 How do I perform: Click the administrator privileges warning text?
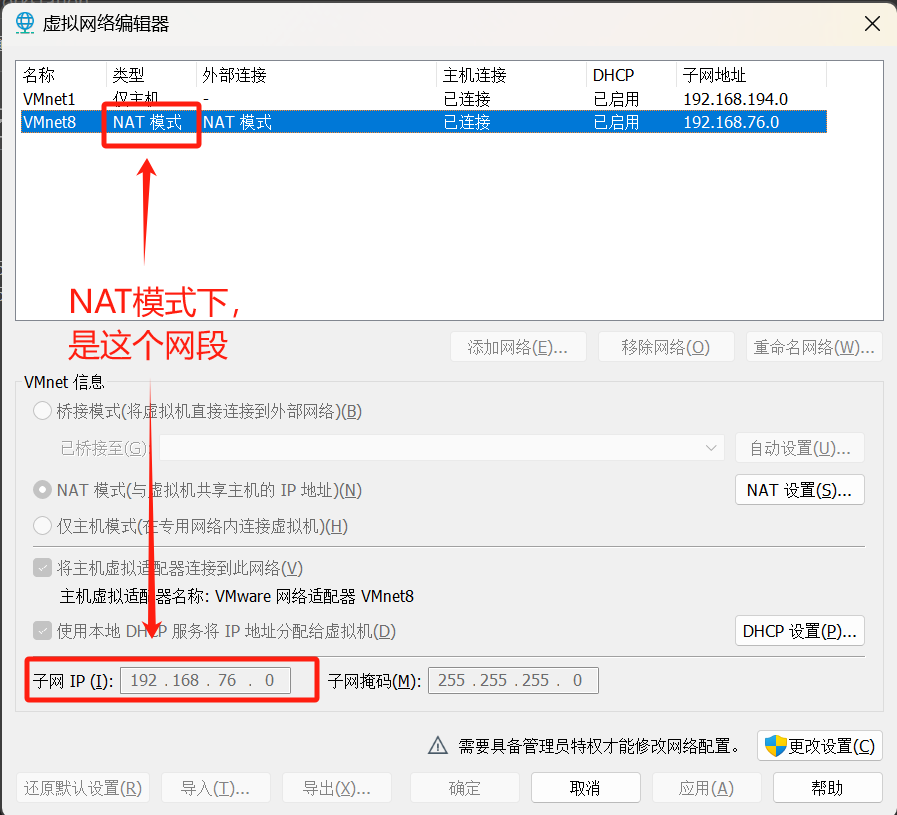pos(600,746)
